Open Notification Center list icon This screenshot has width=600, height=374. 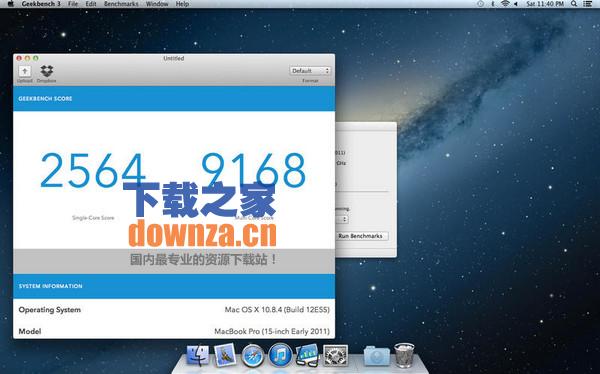(x=588, y=4)
